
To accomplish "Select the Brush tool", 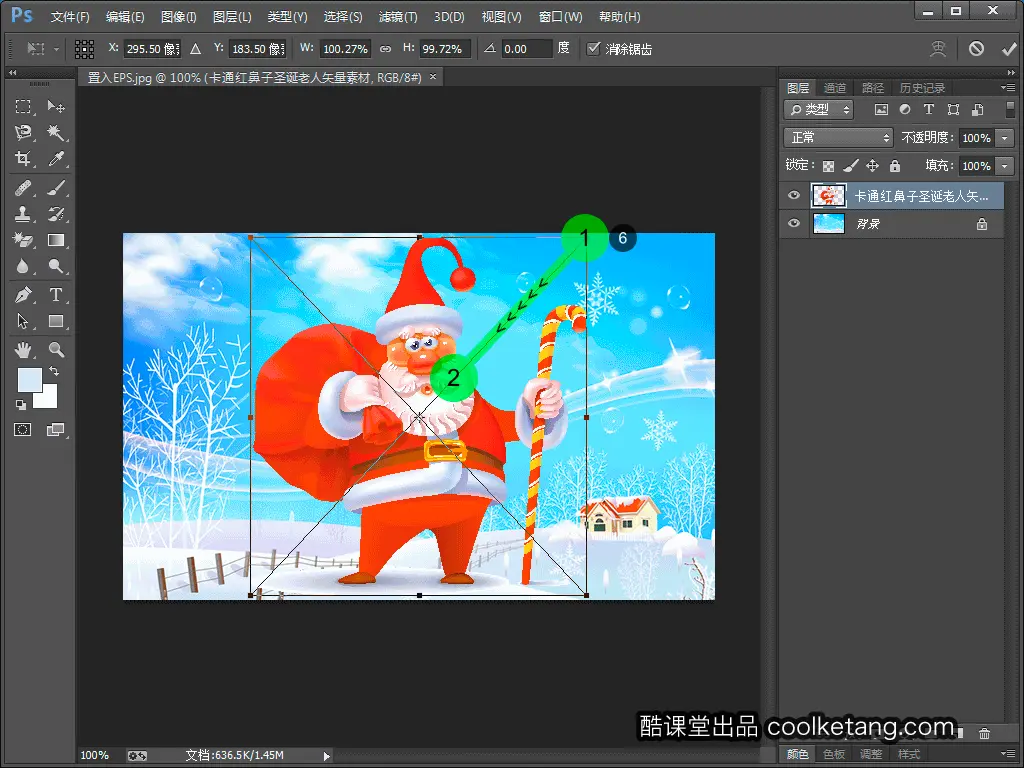I will pyautogui.click(x=56, y=188).
